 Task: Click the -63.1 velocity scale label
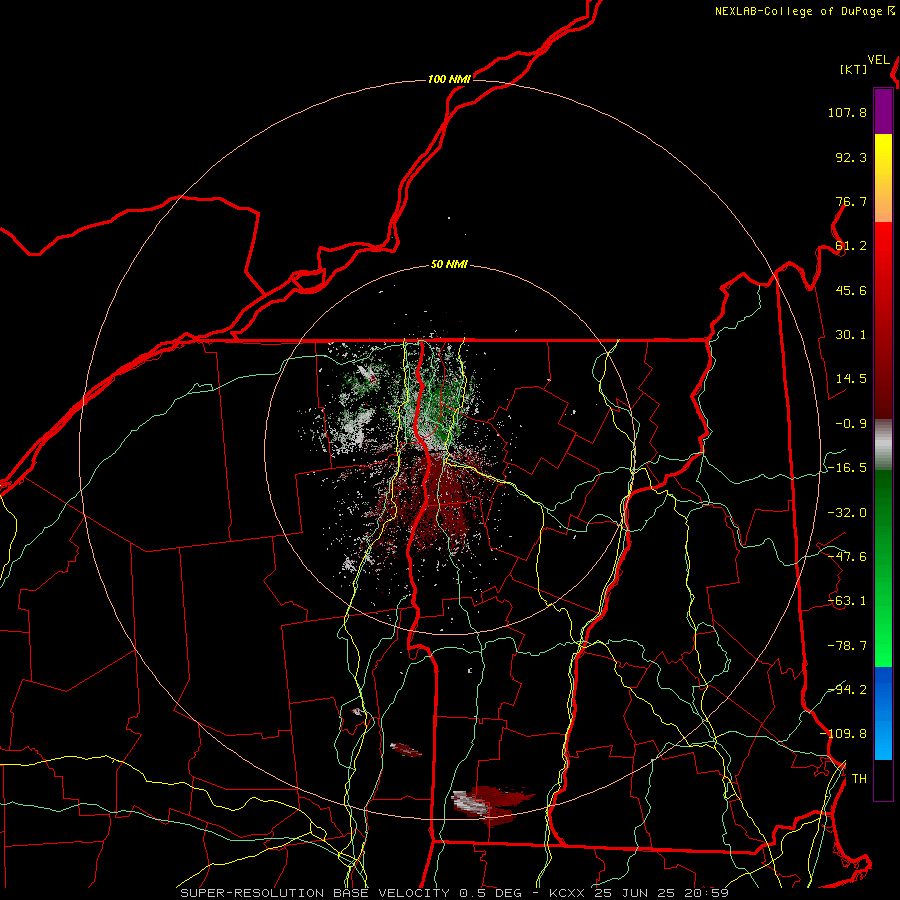pyautogui.click(x=847, y=601)
